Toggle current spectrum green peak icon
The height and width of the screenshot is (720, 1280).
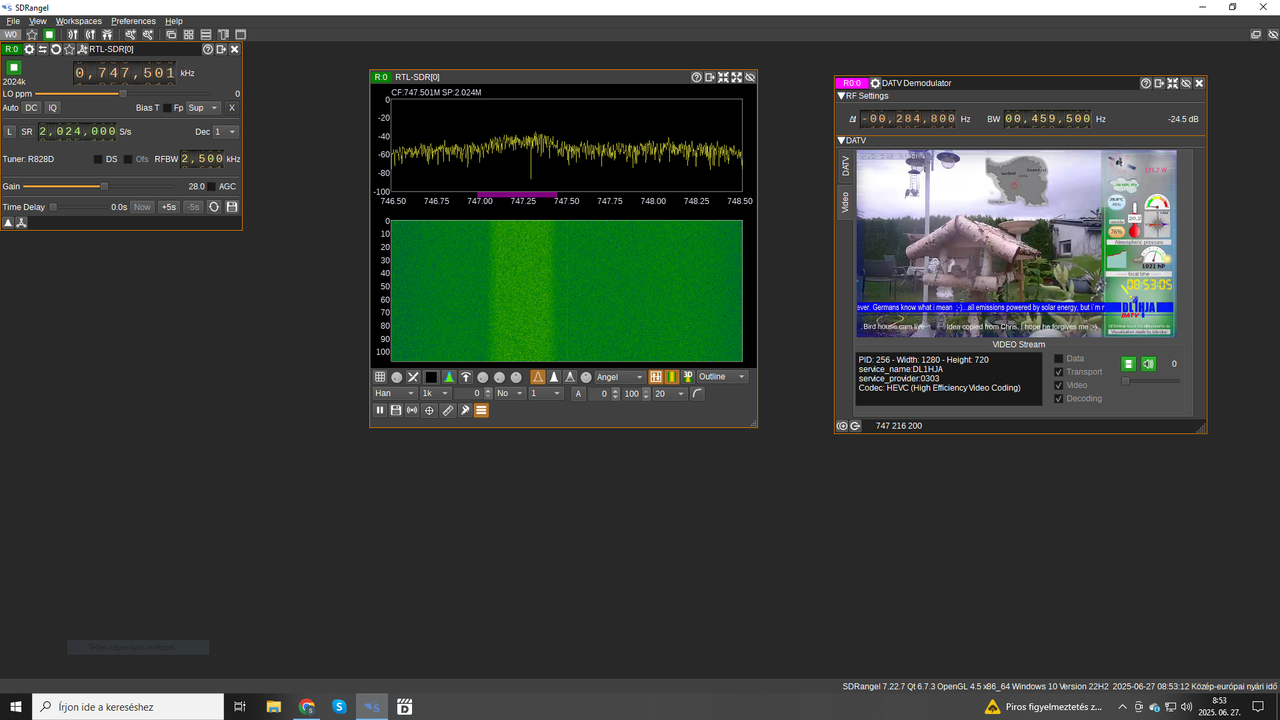click(450, 377)
